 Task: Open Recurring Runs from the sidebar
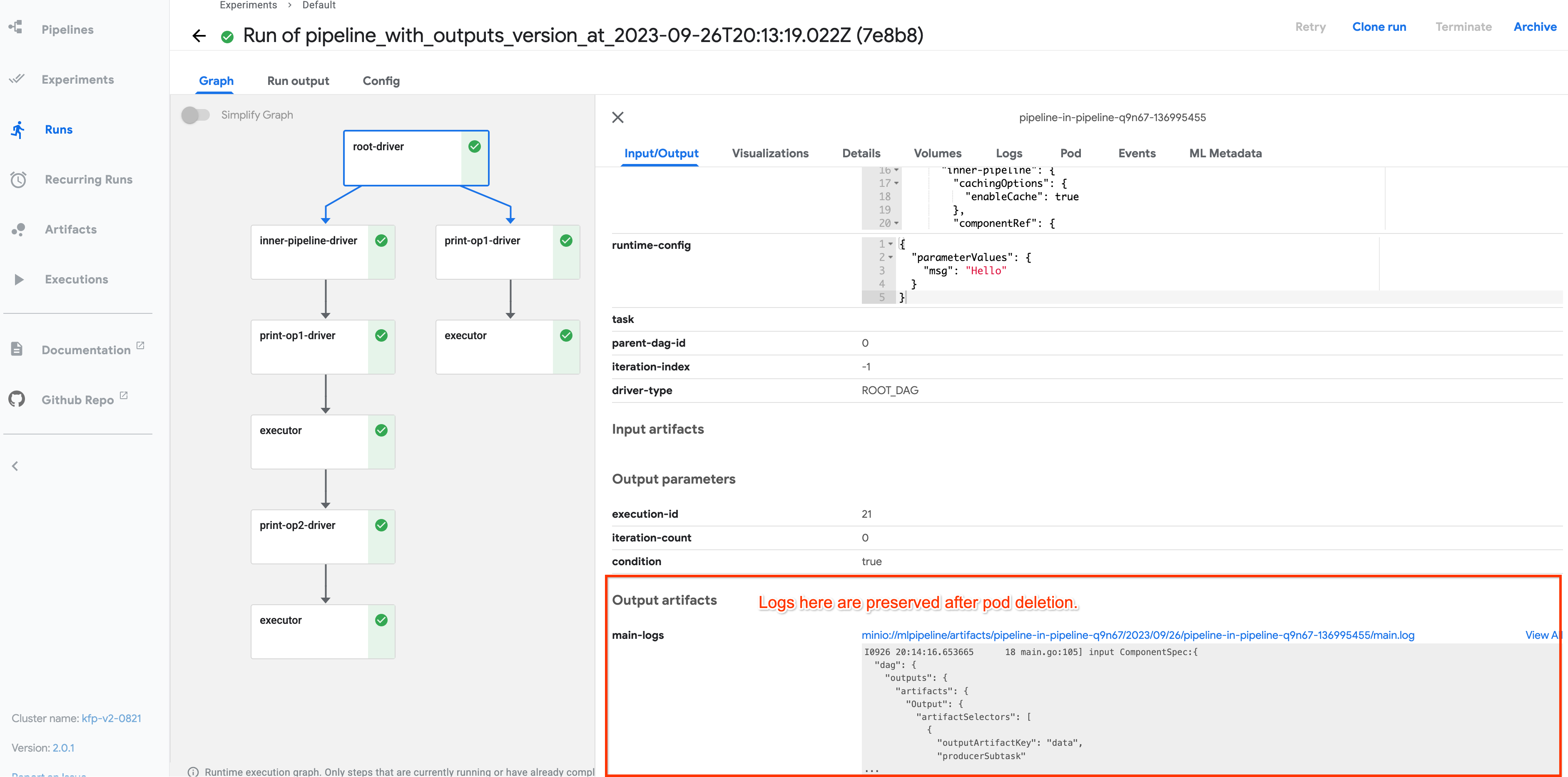tap(88, 179)
